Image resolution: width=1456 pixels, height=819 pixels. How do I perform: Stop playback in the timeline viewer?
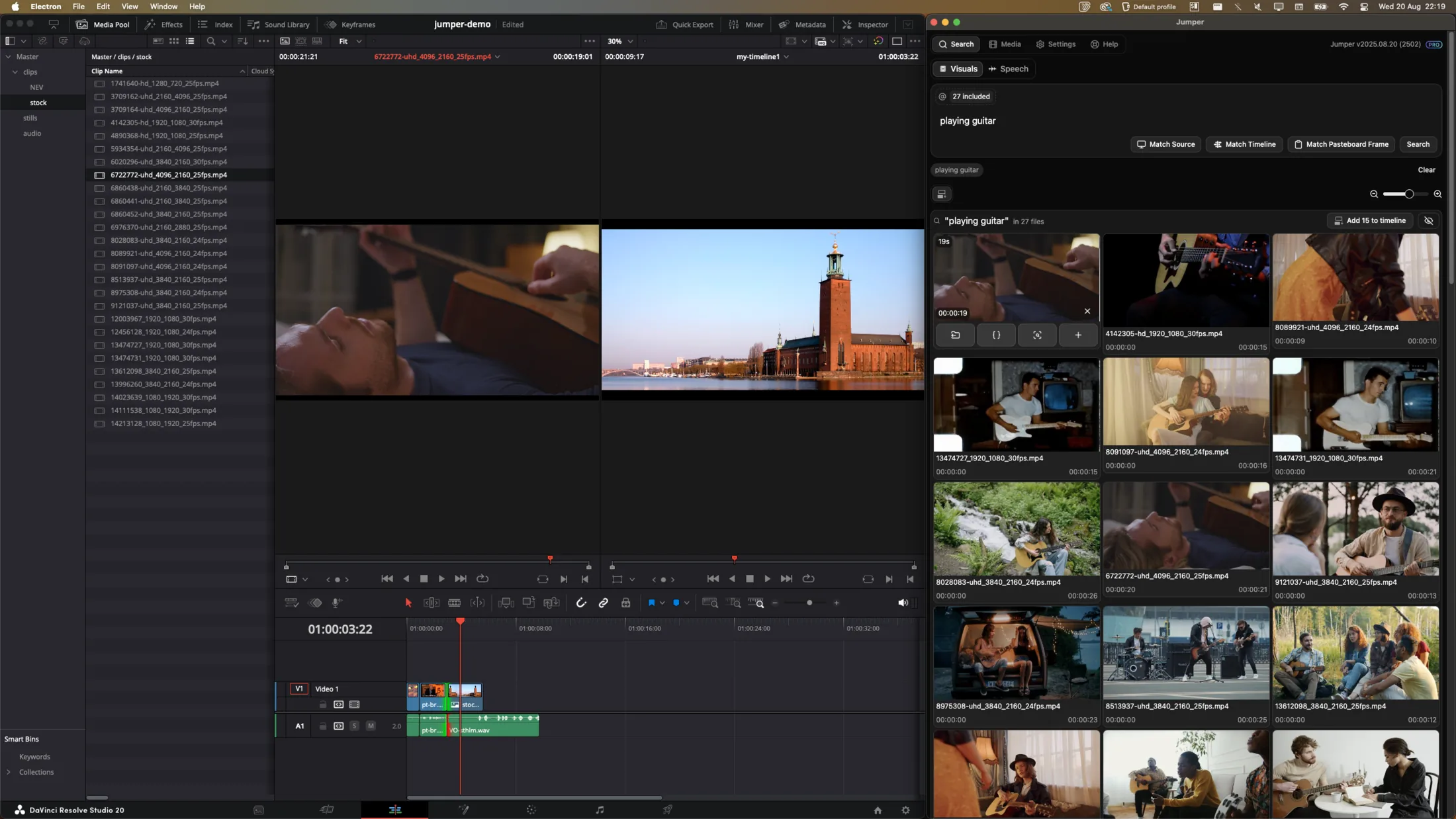click(x=750, y=579)
